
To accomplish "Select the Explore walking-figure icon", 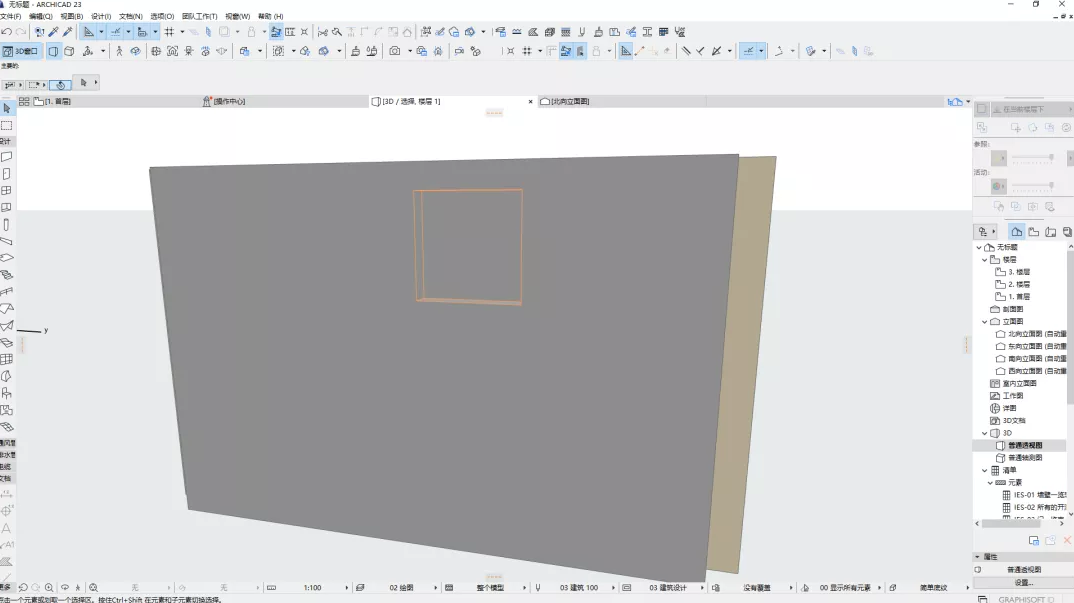I will click(x=119, y=51).
